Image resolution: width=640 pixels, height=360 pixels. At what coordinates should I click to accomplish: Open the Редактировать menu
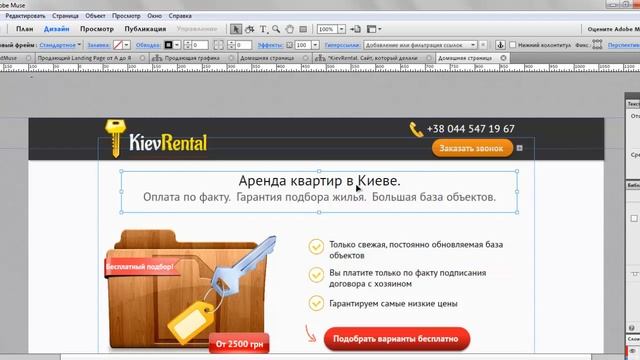click(x=25, y=16)
